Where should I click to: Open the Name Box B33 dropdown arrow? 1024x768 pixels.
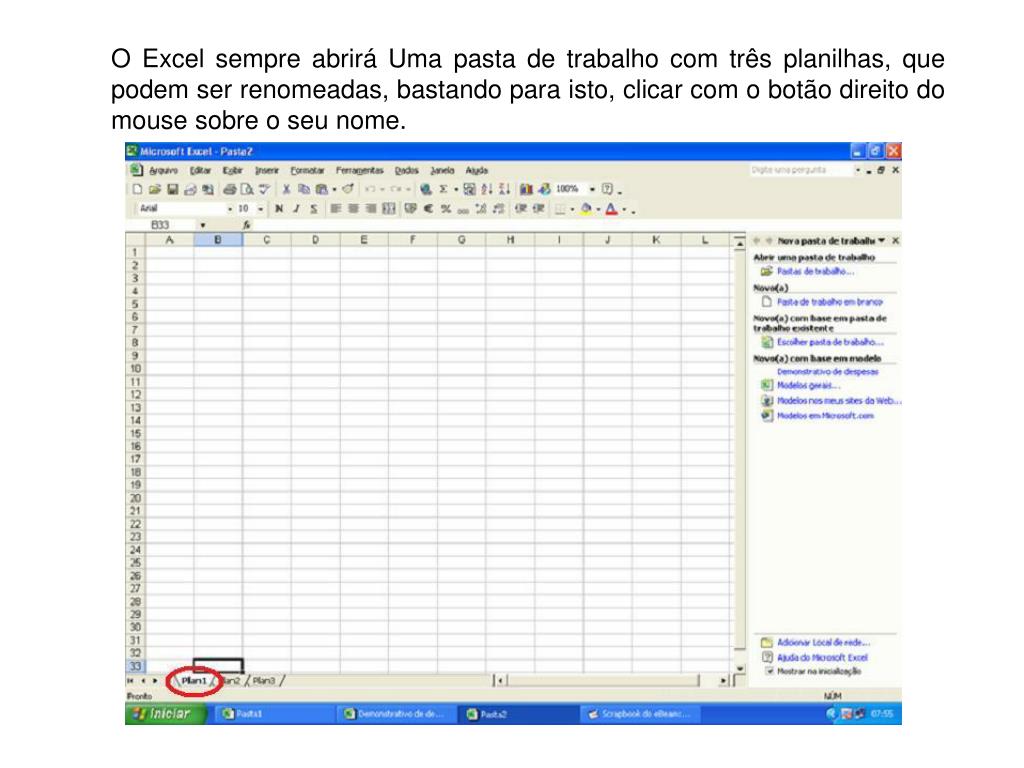click(x=203, y=225)
